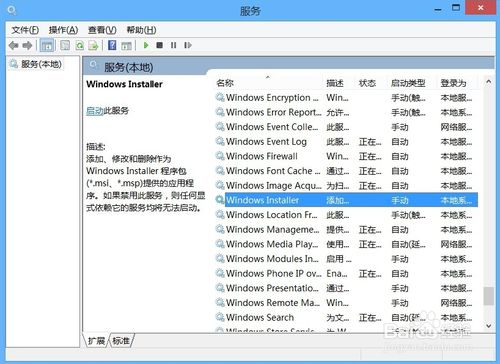Image resolution: width=500 pixels, height=364 pixels.
Task: Click the Restart Service toolbar icon
Action: [x=188, y=45]
